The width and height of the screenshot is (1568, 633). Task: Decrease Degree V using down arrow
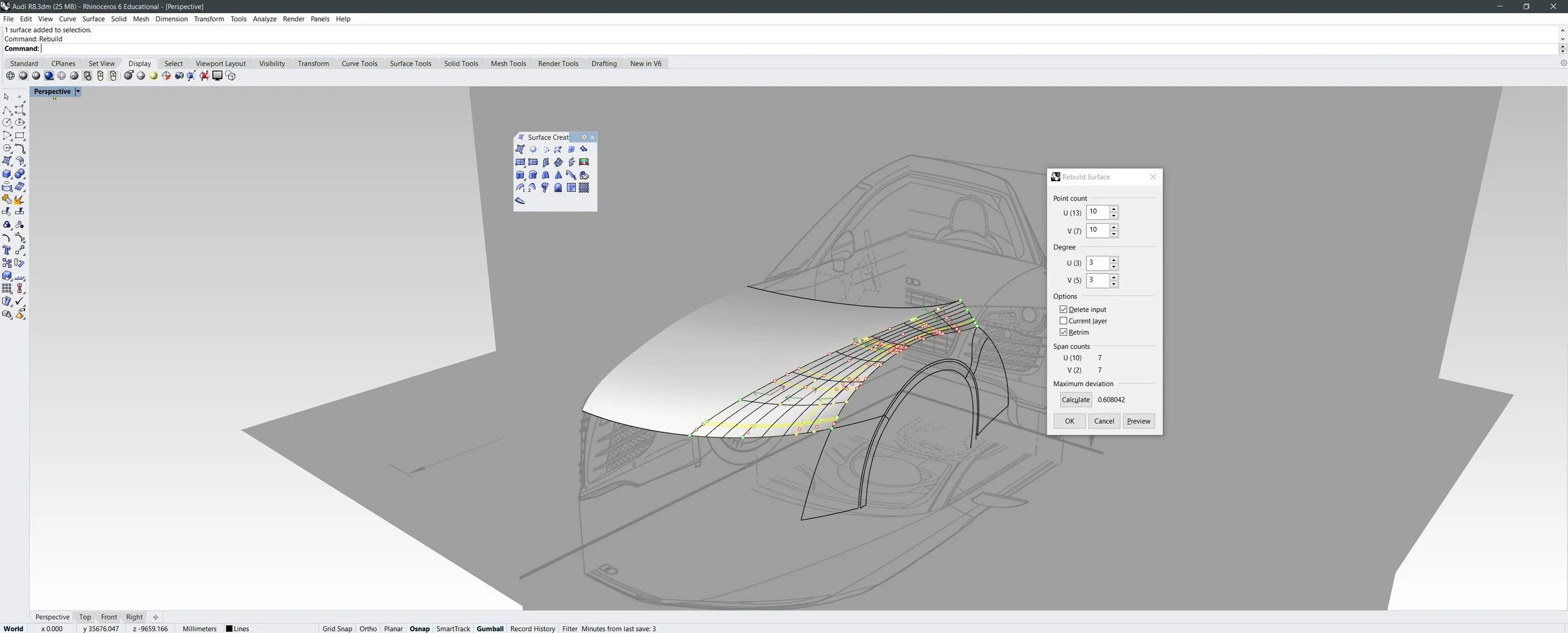1114,284
